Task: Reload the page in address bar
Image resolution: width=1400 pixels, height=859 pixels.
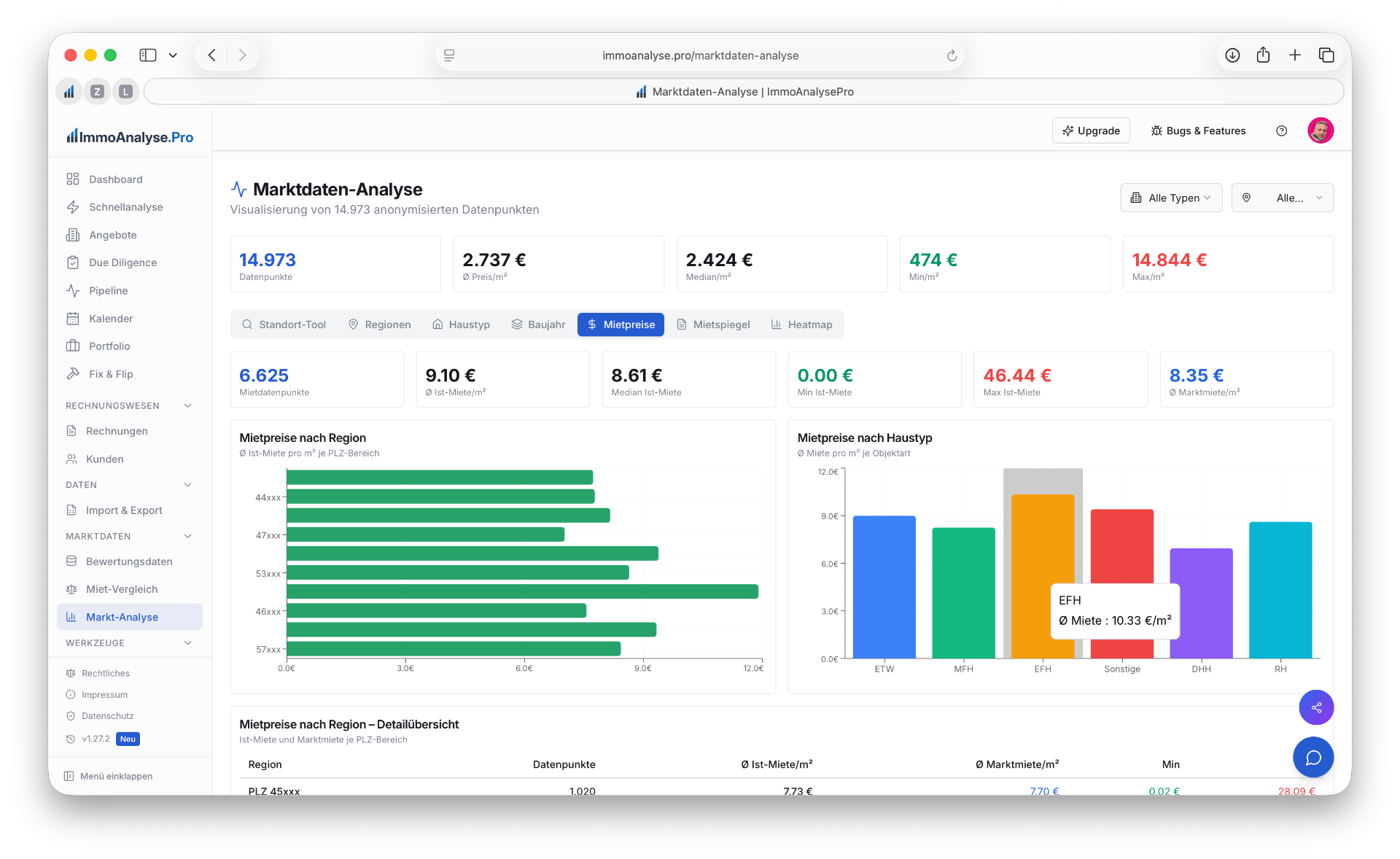Action: [x=952, y=55]
